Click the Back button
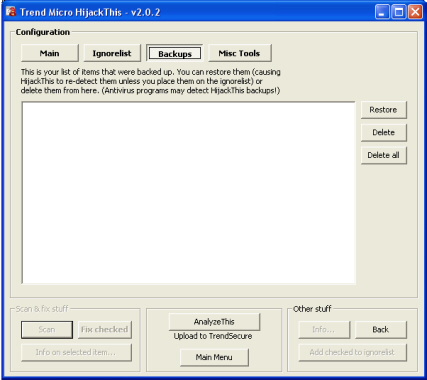 coord(381,330)
